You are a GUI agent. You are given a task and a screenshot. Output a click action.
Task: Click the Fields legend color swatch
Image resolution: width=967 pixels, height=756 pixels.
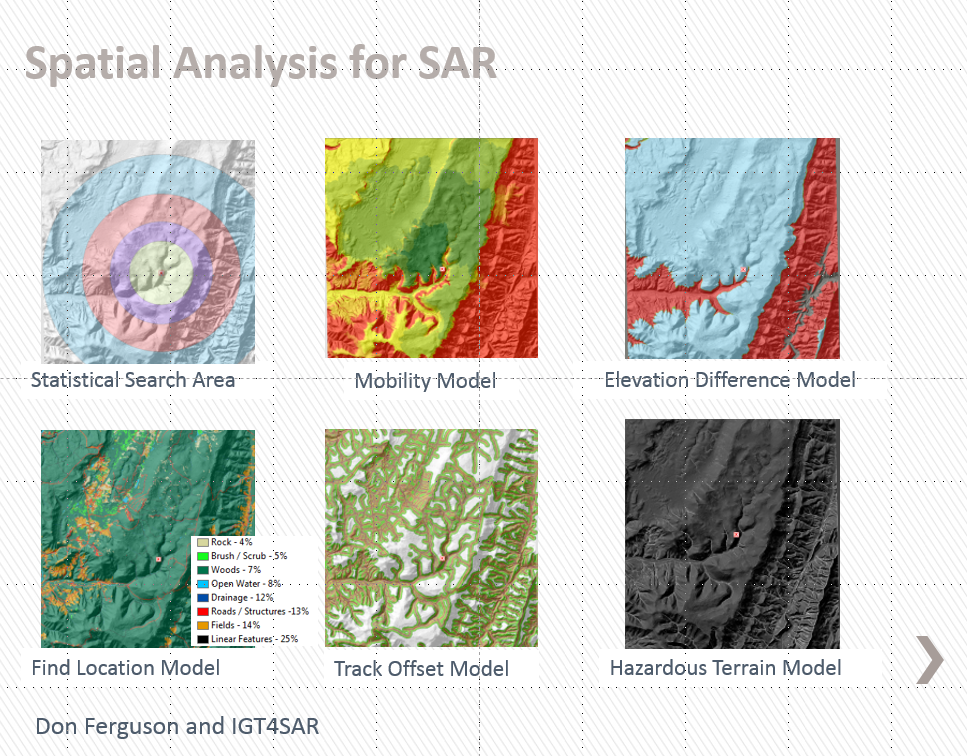pos(203,626)
